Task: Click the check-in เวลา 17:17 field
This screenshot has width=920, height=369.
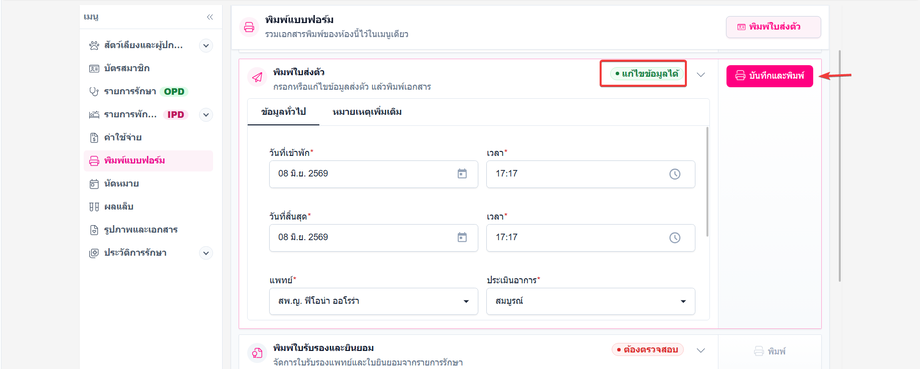Action: click(591, 174)
